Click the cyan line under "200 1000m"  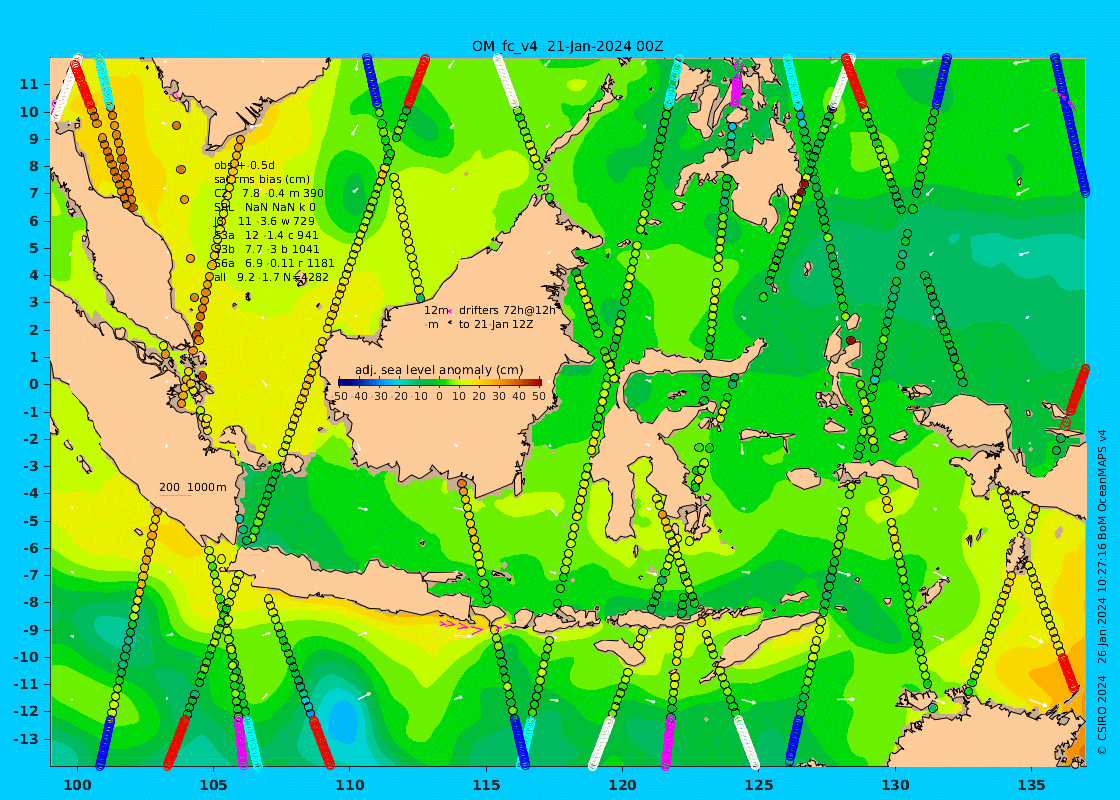click(175, 496)
